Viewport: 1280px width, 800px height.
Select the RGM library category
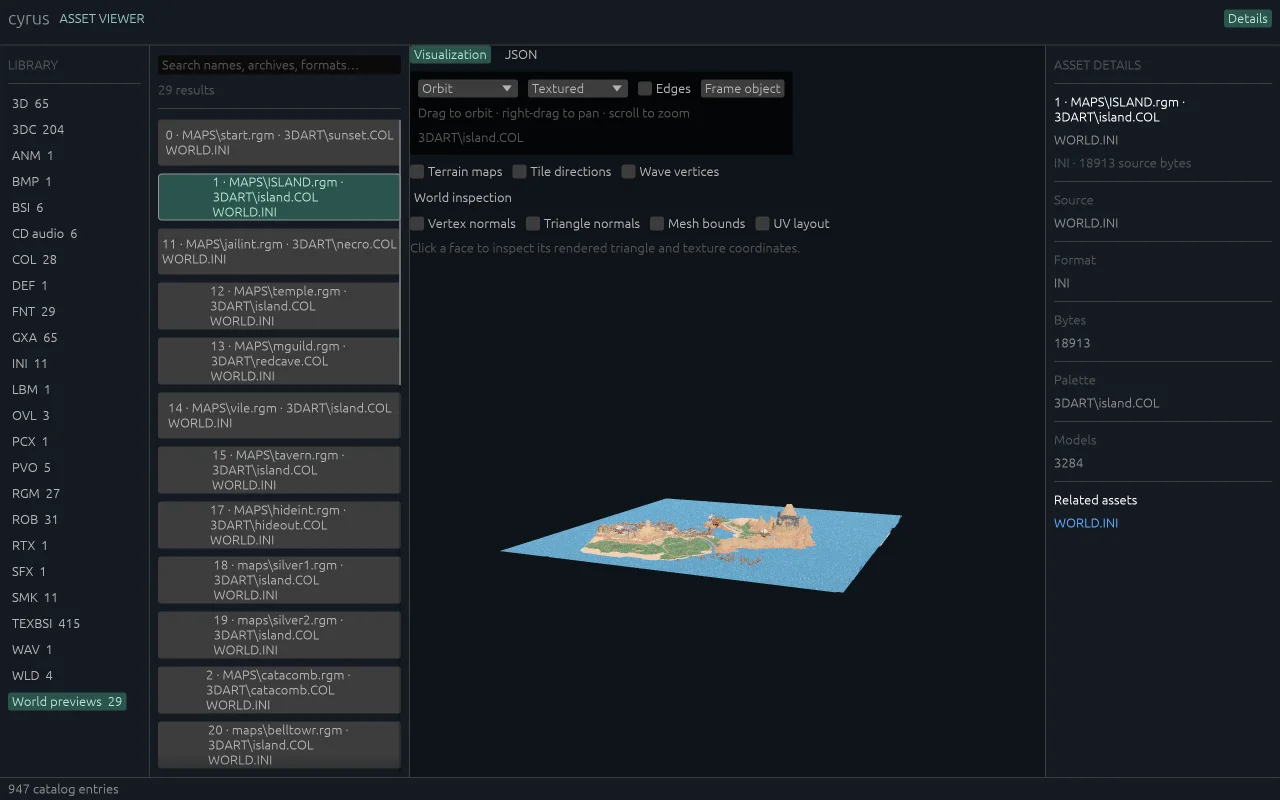36,494
